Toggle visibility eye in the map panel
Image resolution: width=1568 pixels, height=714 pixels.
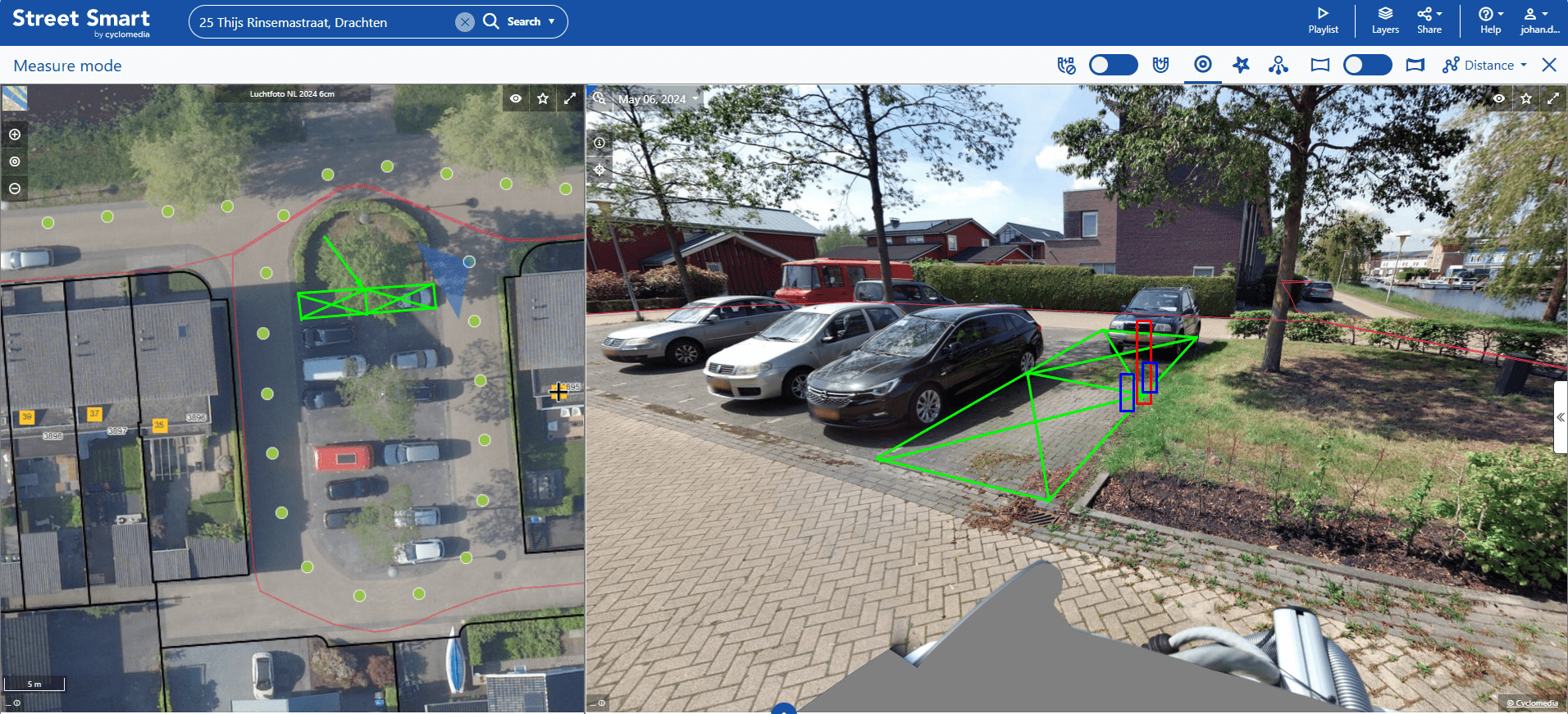coord(516,98)
